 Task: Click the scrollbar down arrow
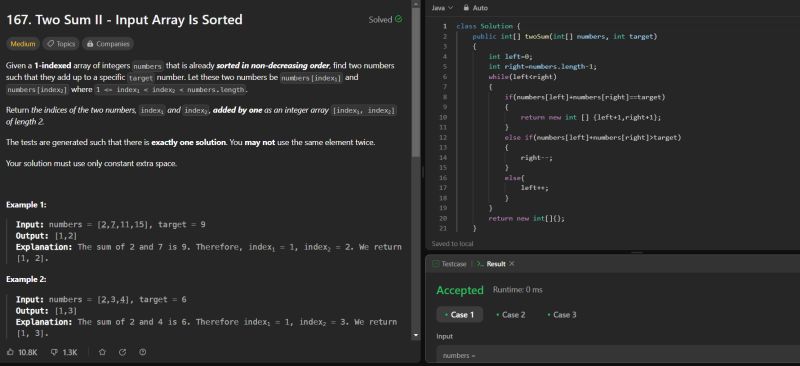click(x=415, y=335)
